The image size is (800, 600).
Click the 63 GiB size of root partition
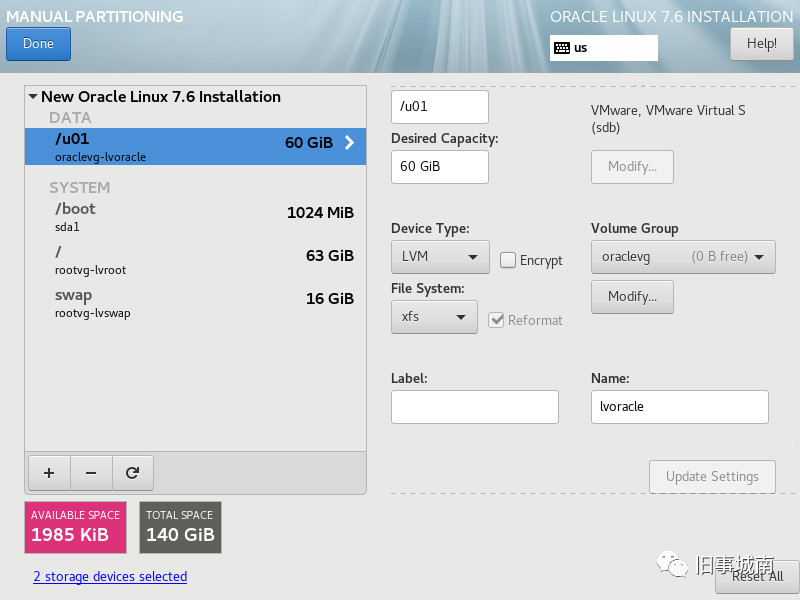click(330, 256)
